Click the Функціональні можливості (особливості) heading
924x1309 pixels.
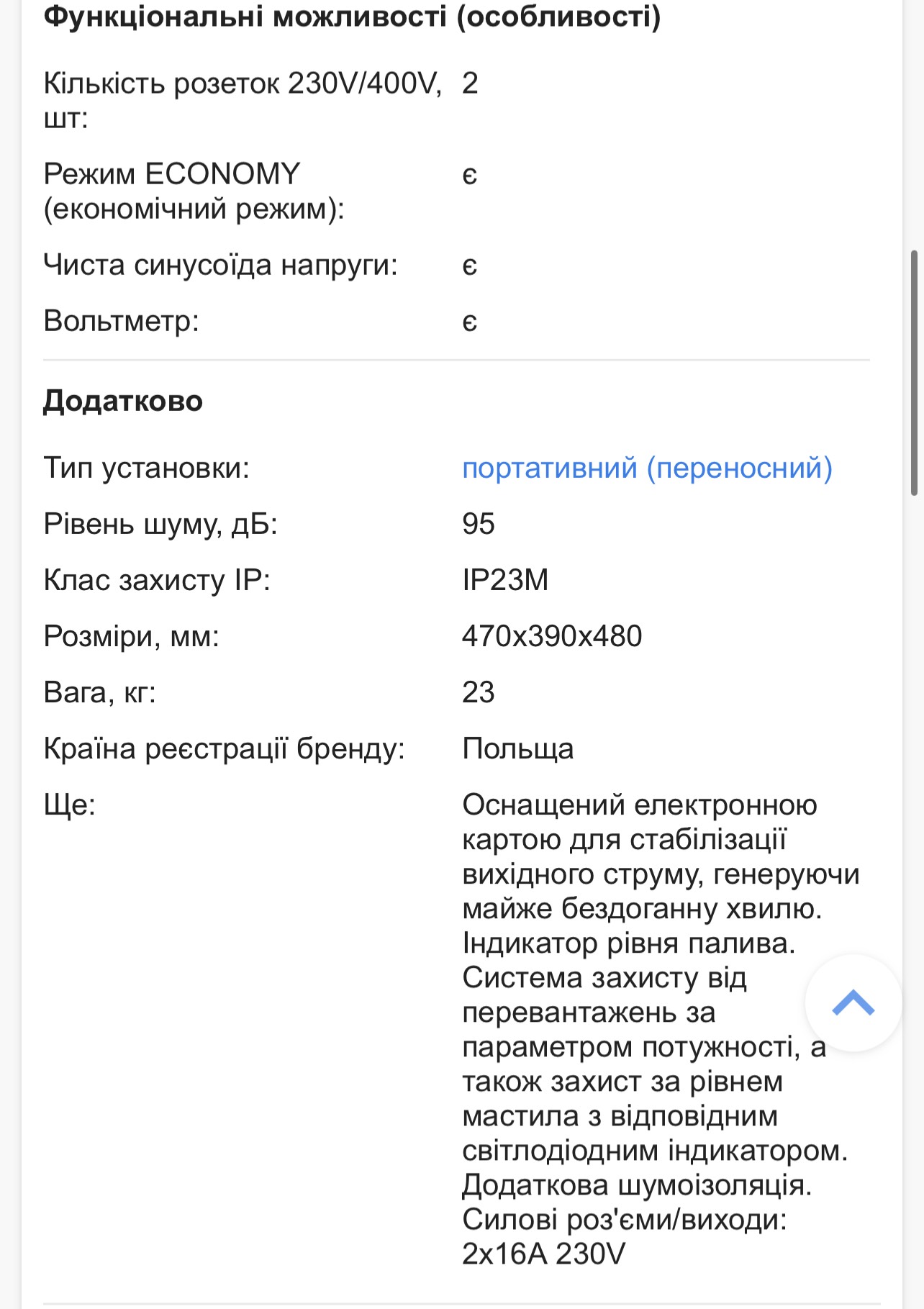352,16
